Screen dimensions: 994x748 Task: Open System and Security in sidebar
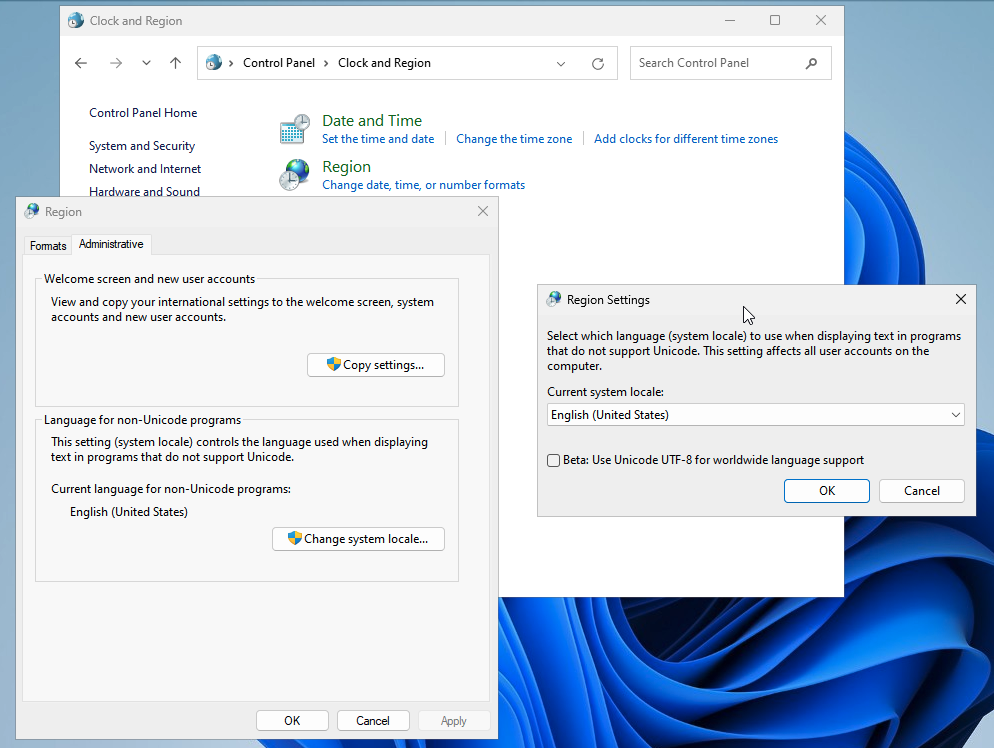coord(142,146)
